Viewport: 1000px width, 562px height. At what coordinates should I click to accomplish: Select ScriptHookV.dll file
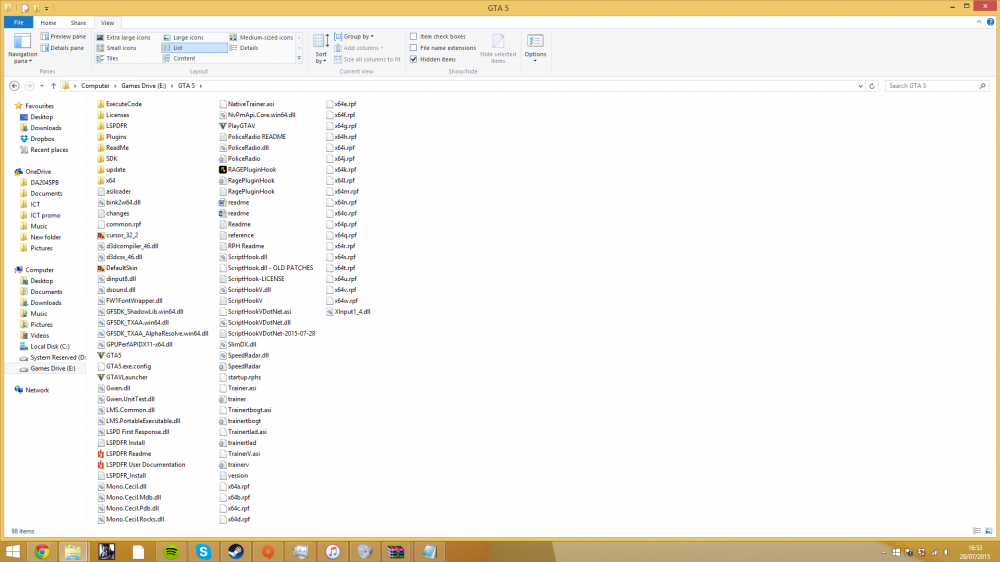coord(246,290)
